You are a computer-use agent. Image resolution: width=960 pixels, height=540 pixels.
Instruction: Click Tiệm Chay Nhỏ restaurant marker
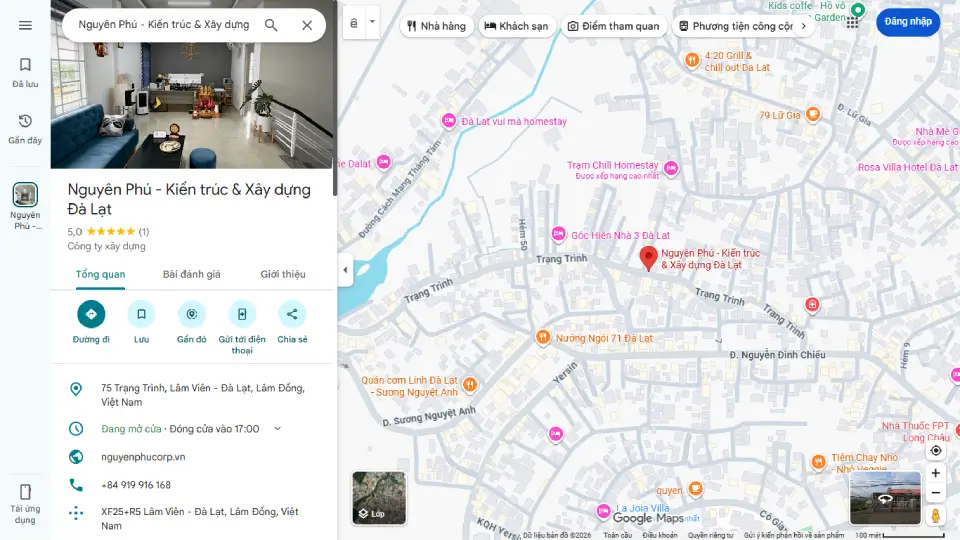tap(819, 462)
